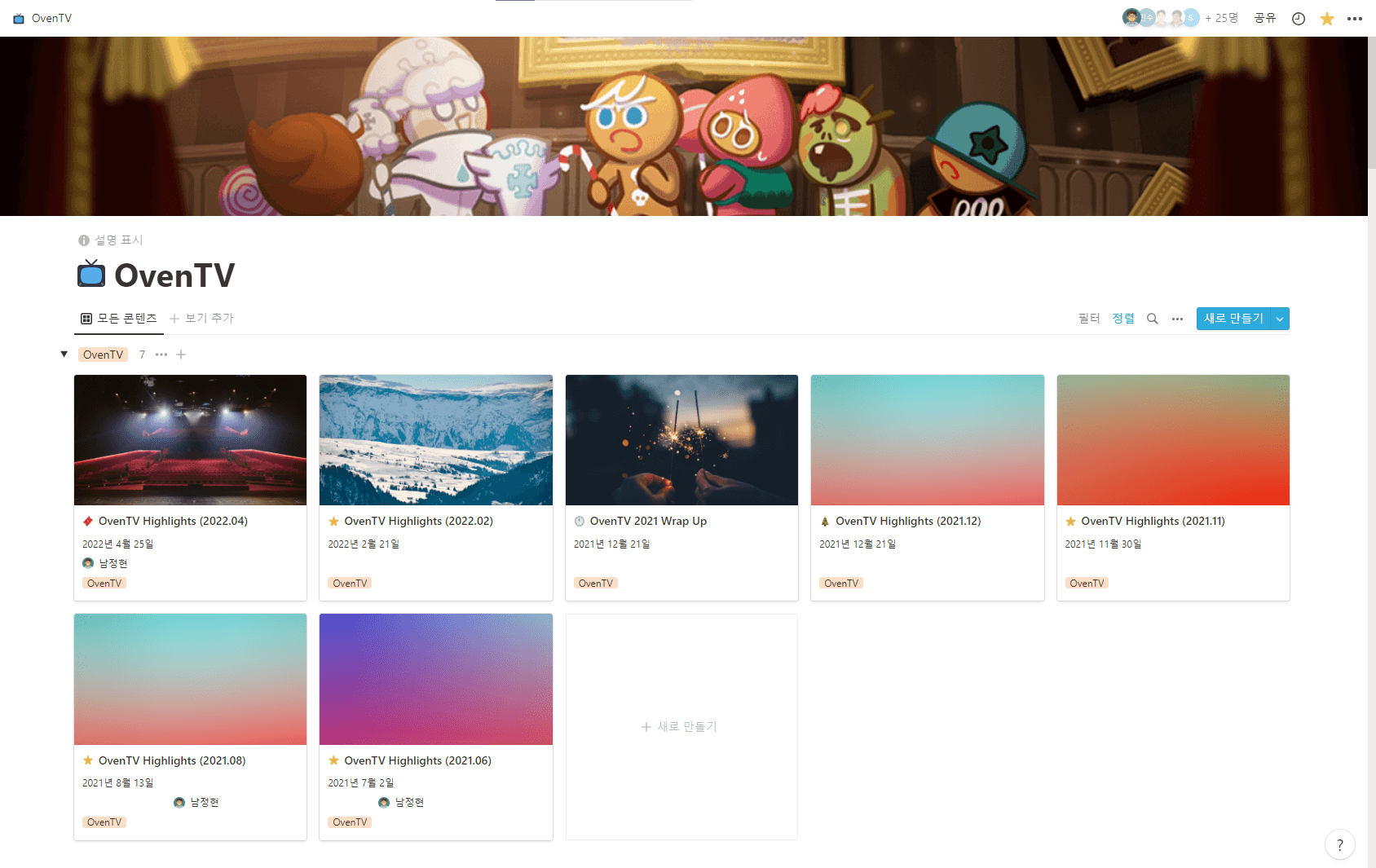Click the TV icon in the top breadcrumb
The height and width of the screenshot is (868, 1376).
tap(19, 18)
